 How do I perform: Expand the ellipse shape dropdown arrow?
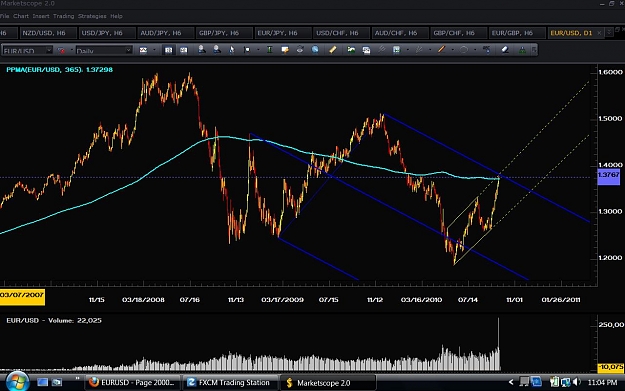[475, 50]
